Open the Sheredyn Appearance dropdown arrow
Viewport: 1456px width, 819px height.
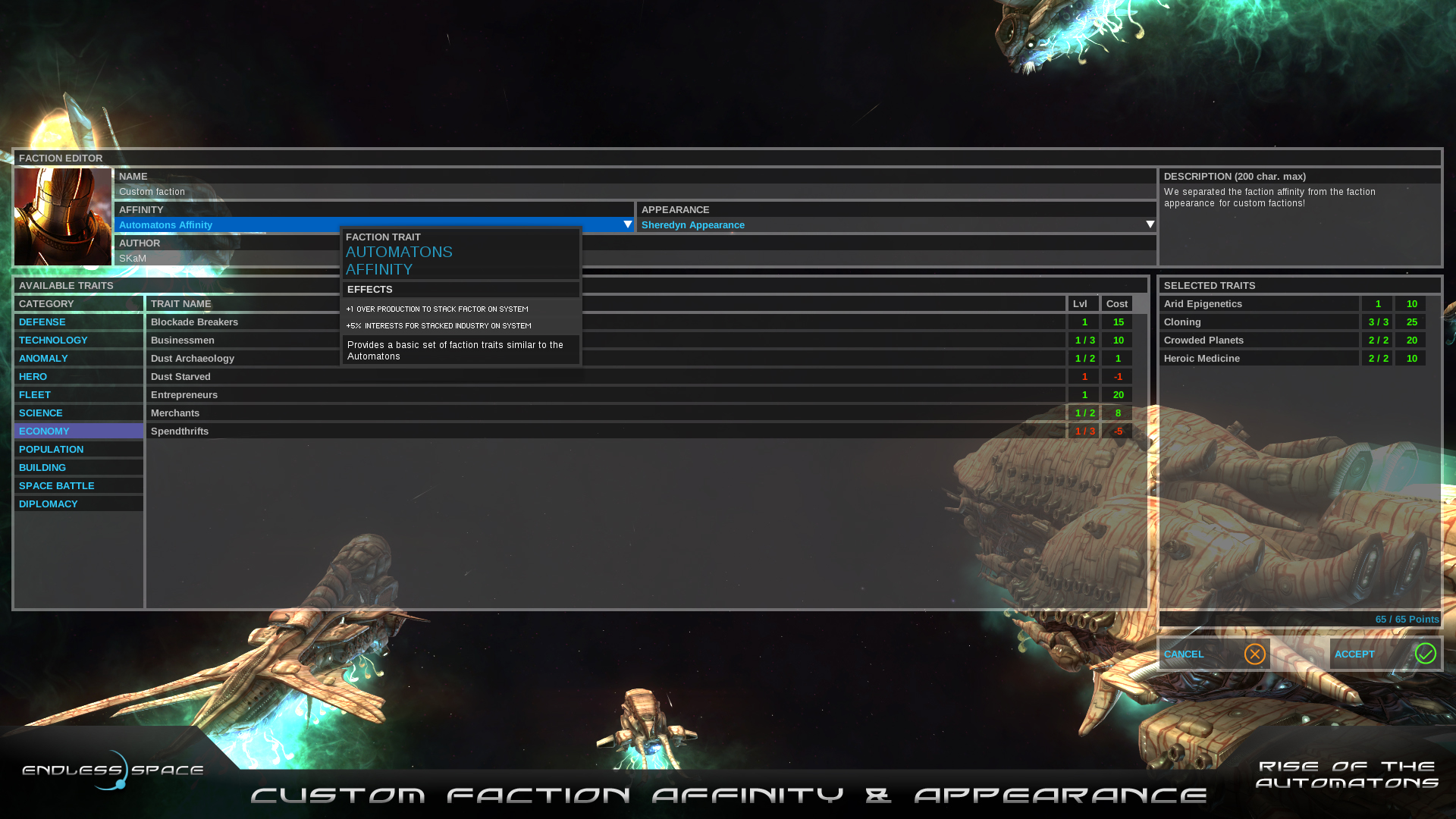click(x=1150, y=224)
